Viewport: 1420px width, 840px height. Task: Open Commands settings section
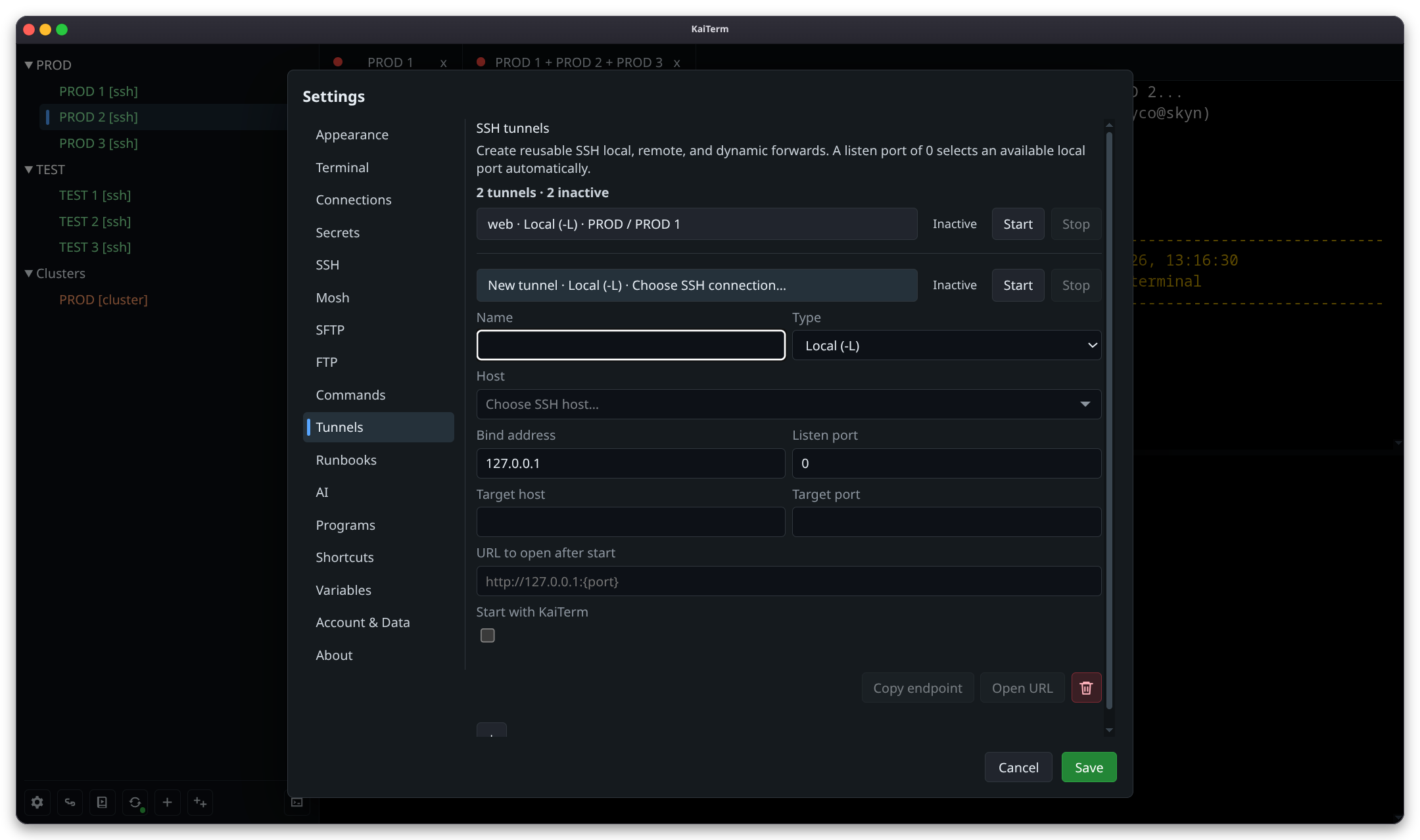[x=379, y=395]
